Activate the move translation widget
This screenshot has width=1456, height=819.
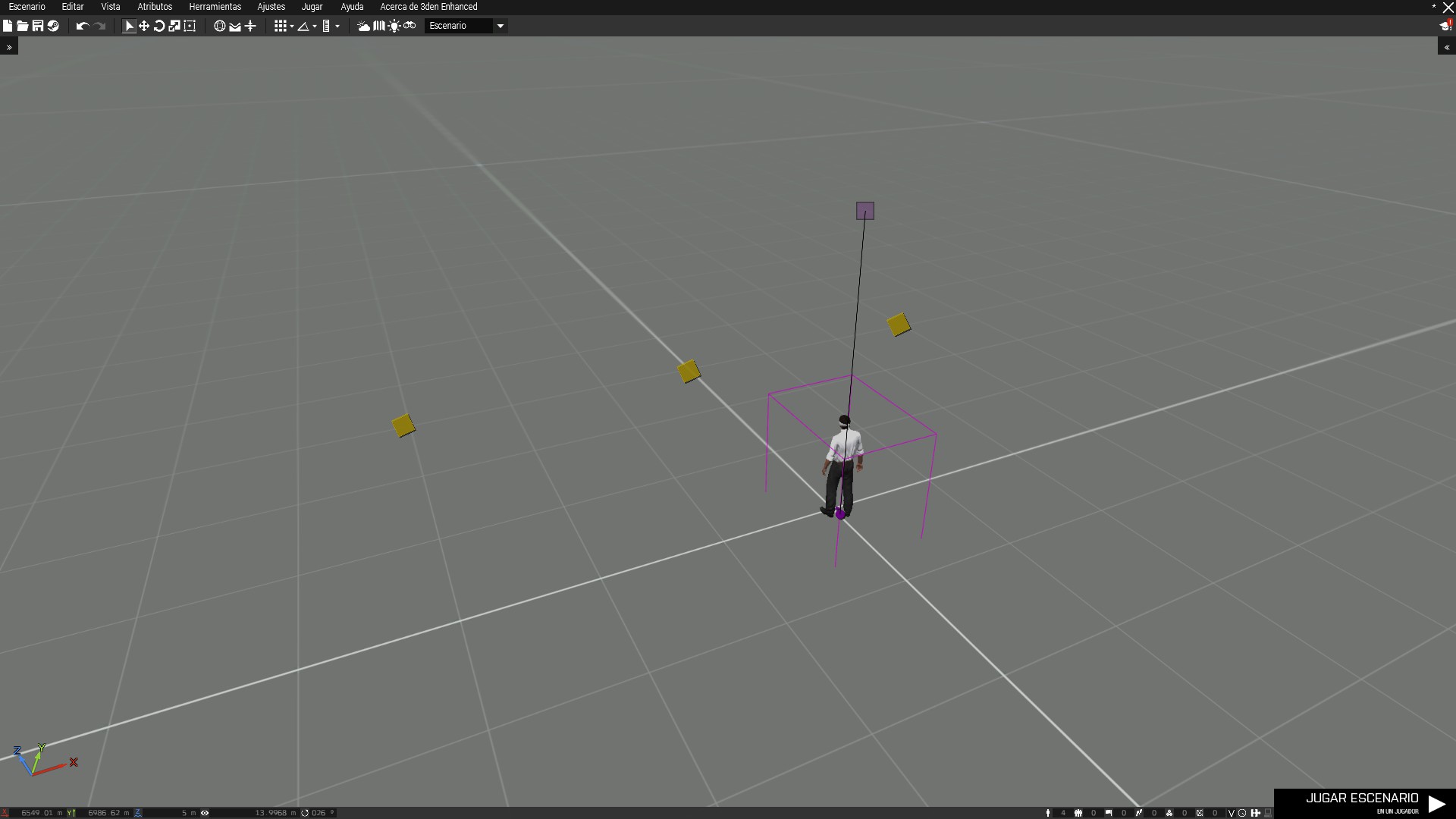[144, 26]
